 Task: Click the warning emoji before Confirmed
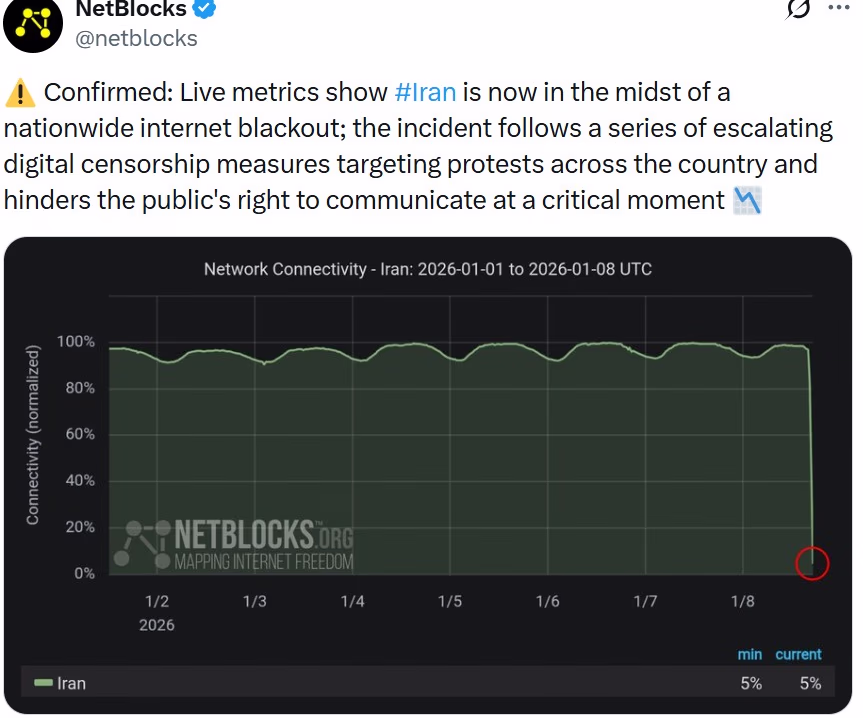[19, 94]
